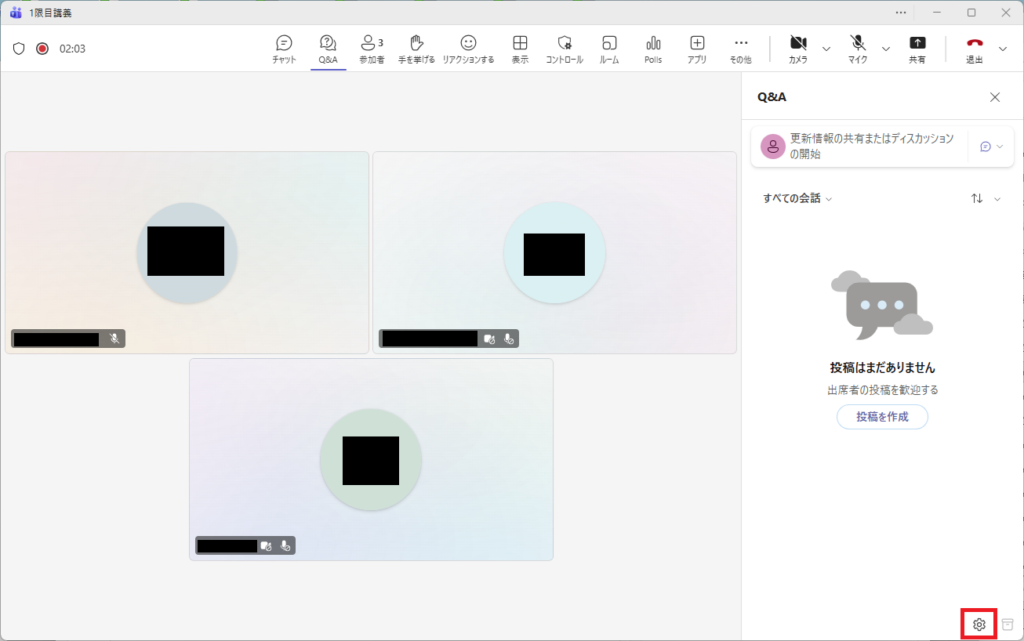1024x641 pixels.
Task: Click the 投稿を作成 button
Action: (x=882, y=417)
